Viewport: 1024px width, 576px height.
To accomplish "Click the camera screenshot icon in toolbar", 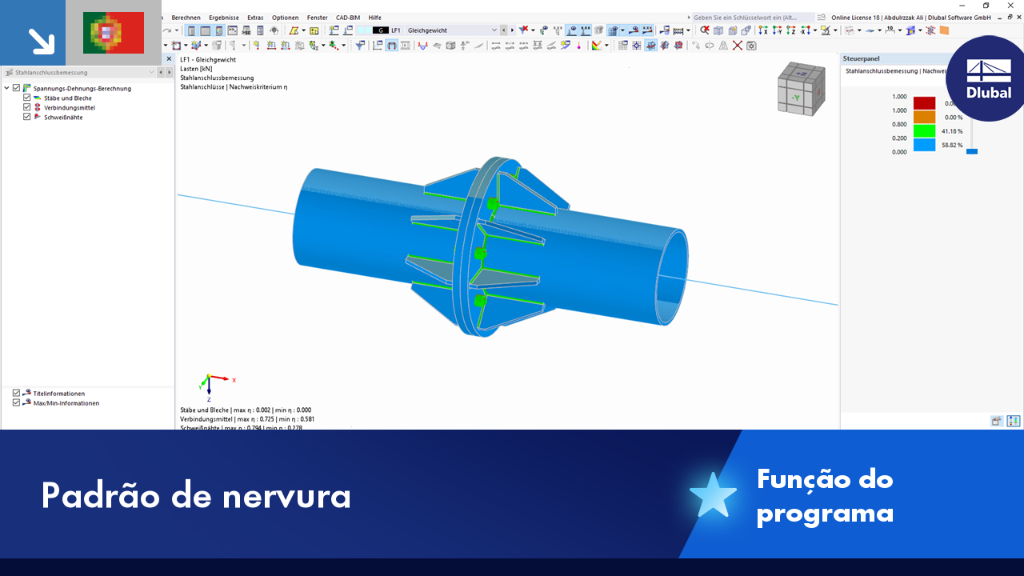I will [x=752, y=46].
